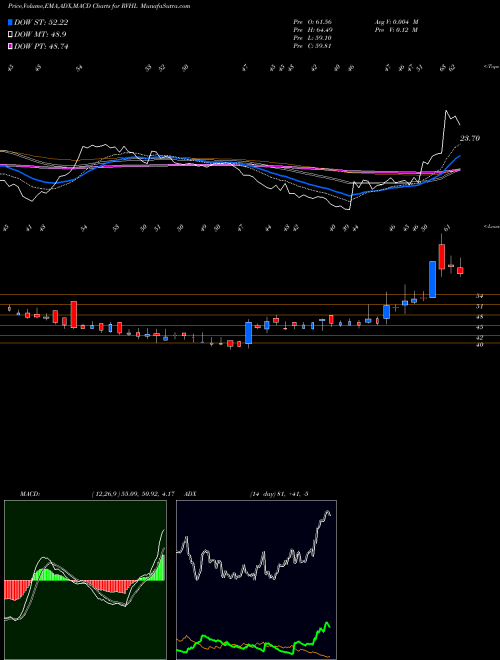The width and height of the screenshot is (500, 660).
Task: Click the 'Pre V: 0.12 M' volume text
Action: [396, 30]
